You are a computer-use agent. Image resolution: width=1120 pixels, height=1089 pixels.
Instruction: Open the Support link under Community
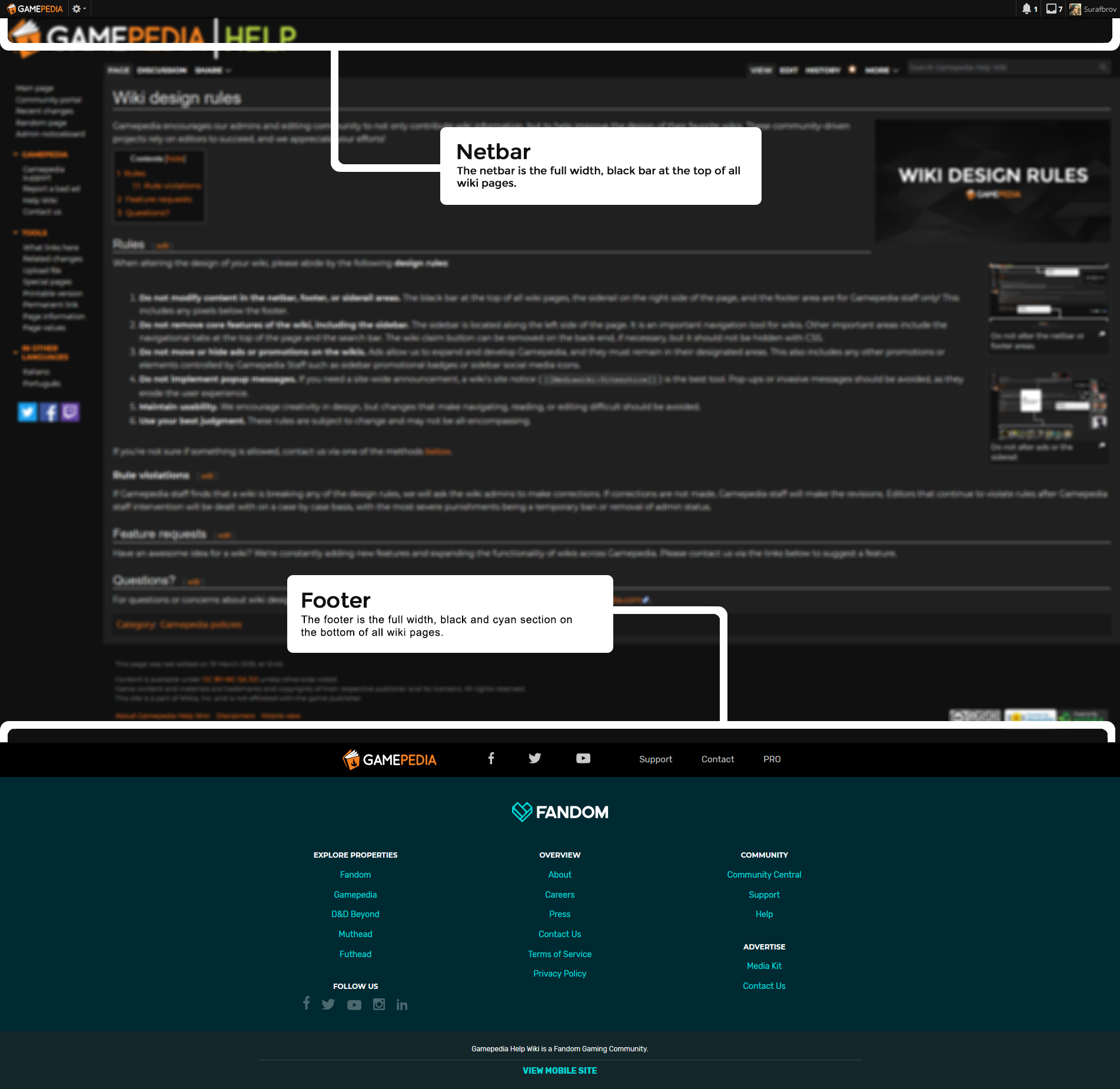pyautogui.click(x=764, y=895)
